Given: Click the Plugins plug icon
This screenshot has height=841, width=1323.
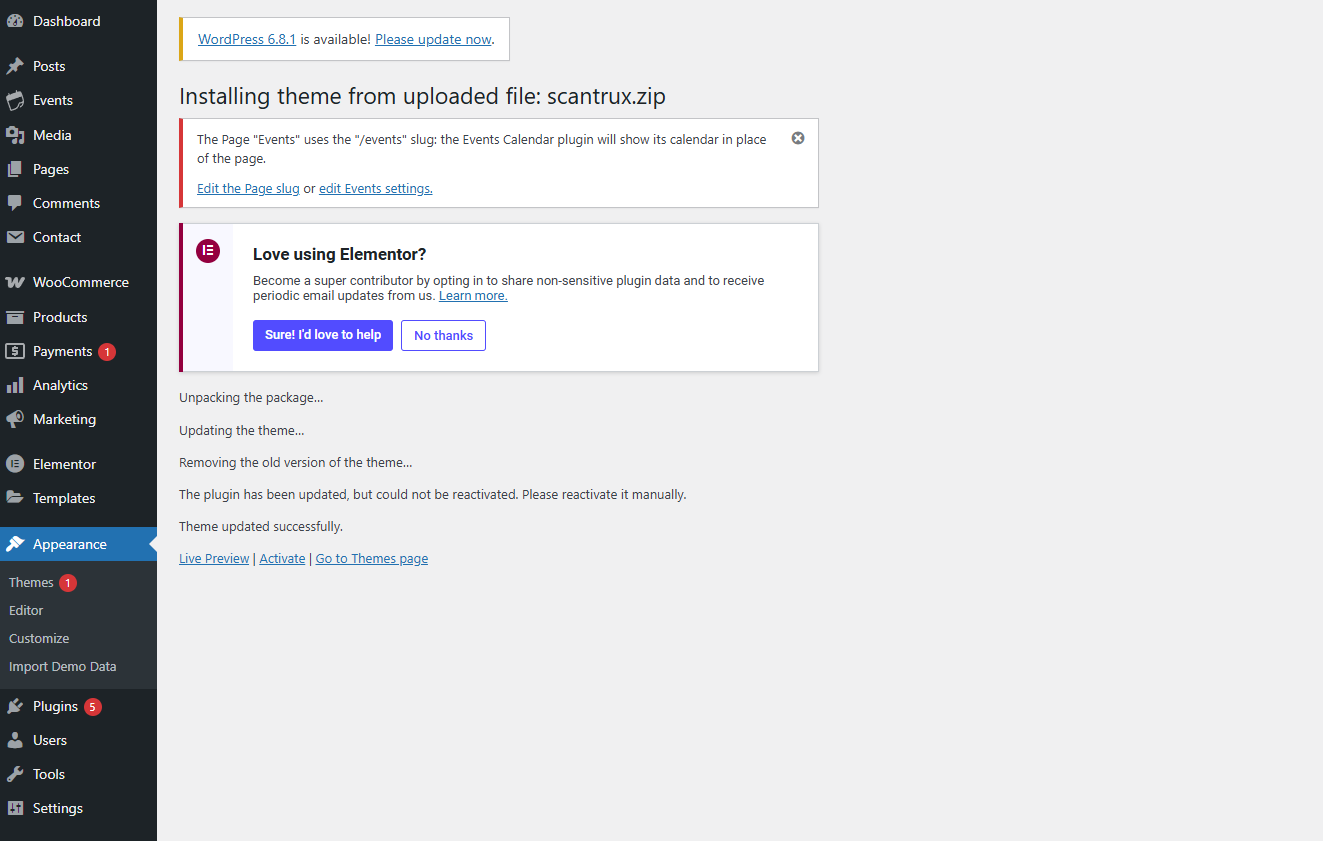Looking at the screenshot, I should pyautogui.click(x=15, y=706).
